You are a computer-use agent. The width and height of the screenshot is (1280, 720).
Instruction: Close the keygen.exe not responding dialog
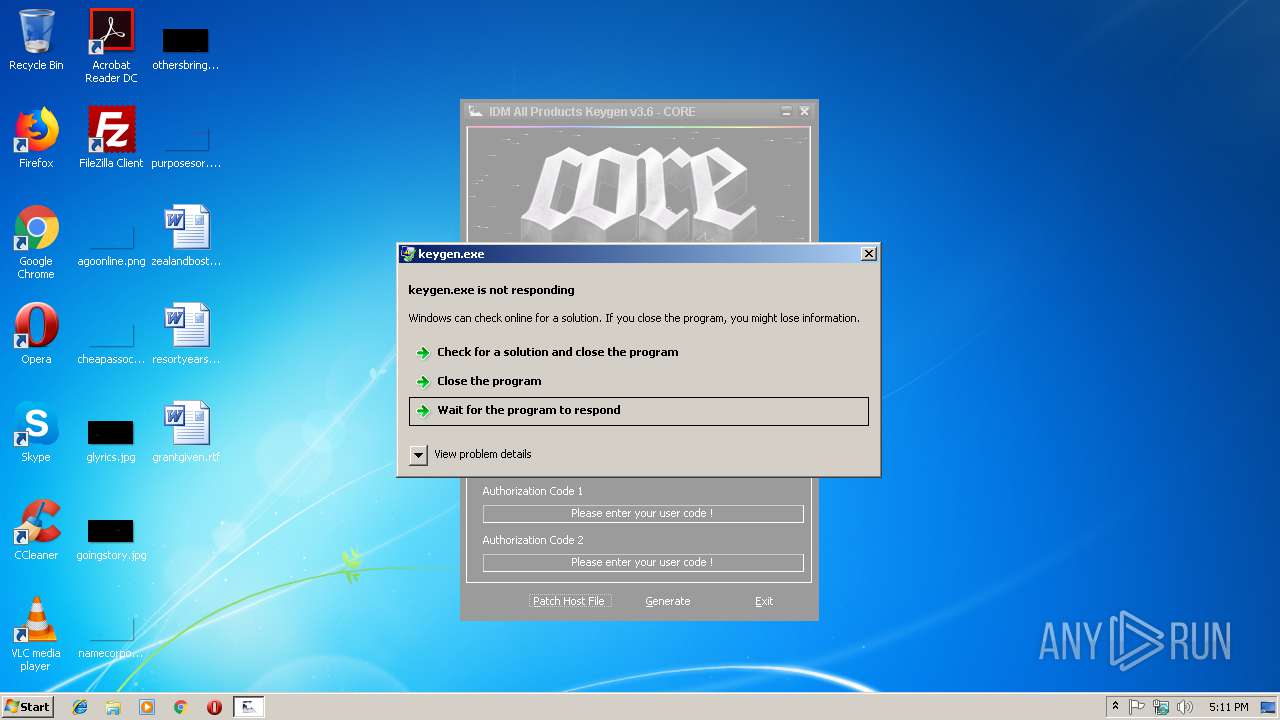(x=869, y=254)
